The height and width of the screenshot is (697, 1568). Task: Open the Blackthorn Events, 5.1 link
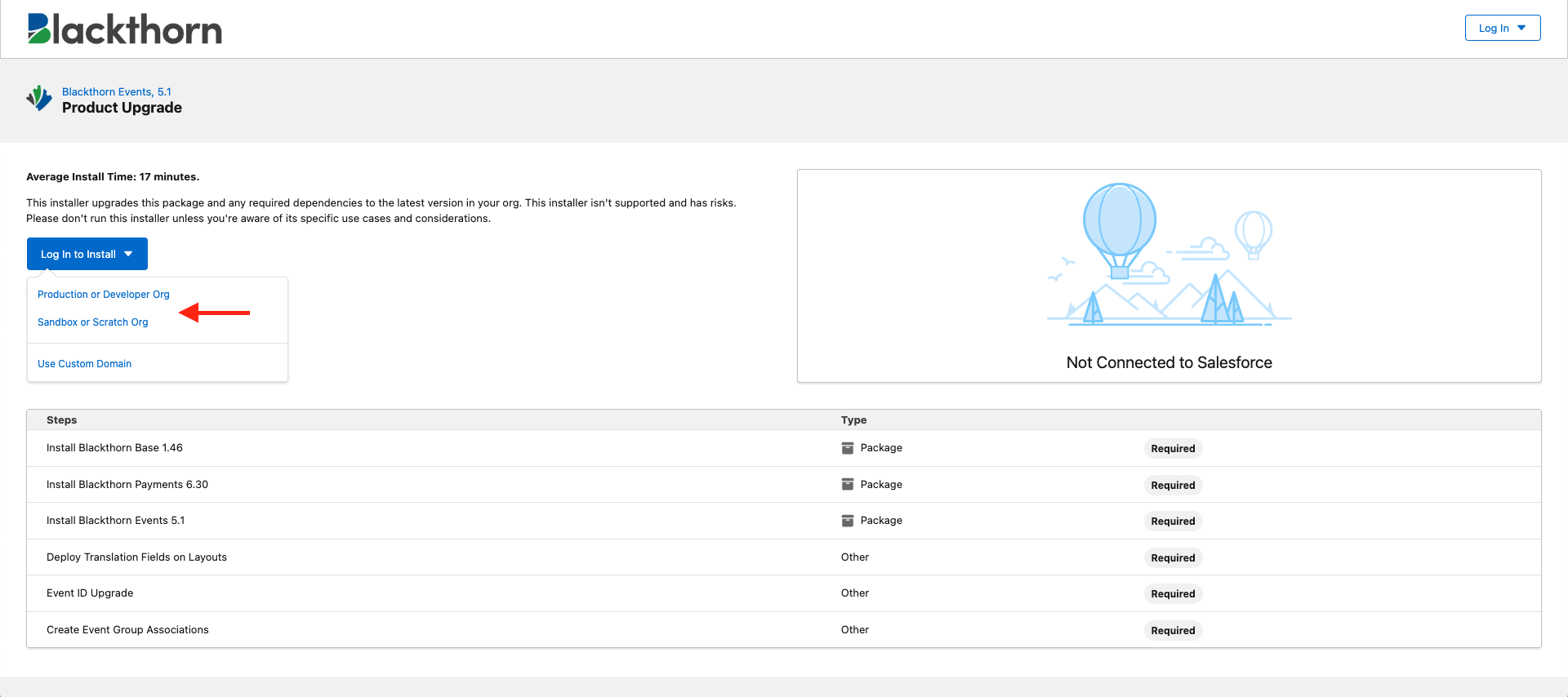coord(117,92)
